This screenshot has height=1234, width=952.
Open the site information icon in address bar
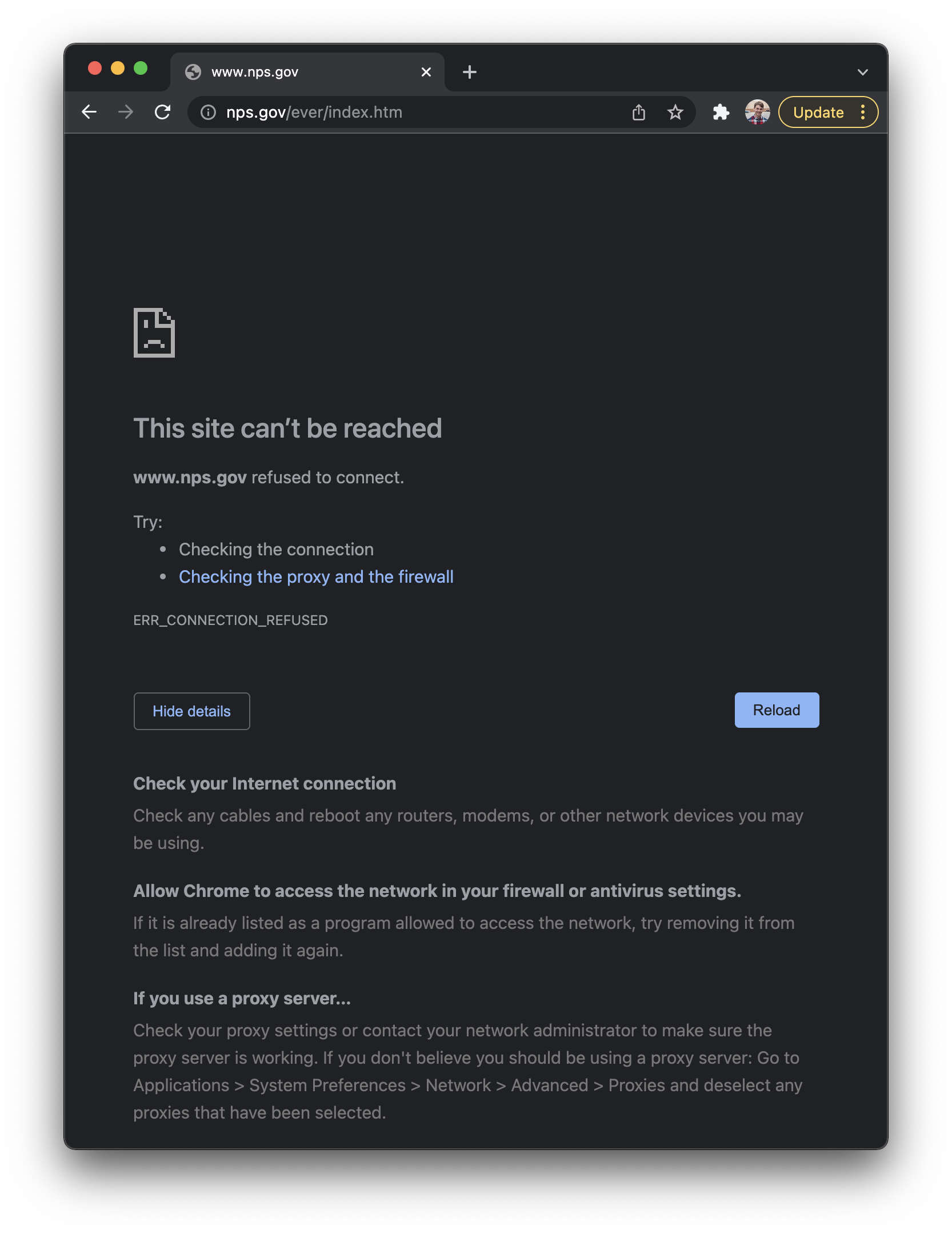coord(207,112)
